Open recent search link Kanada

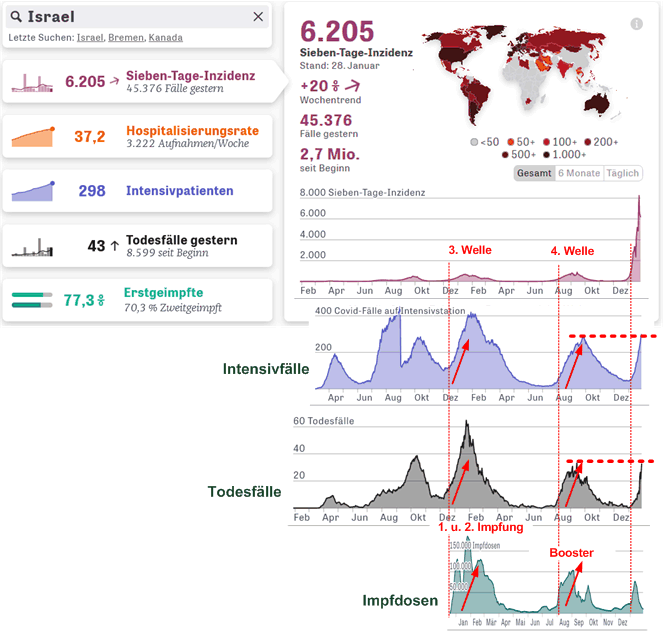pyautogui.click(x=166, y=38)
